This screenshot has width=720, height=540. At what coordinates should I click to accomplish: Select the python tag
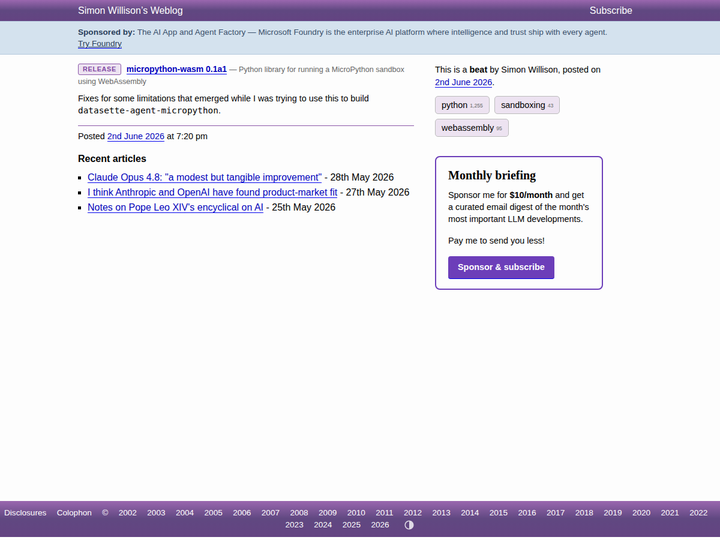click(x=462, y=105)
